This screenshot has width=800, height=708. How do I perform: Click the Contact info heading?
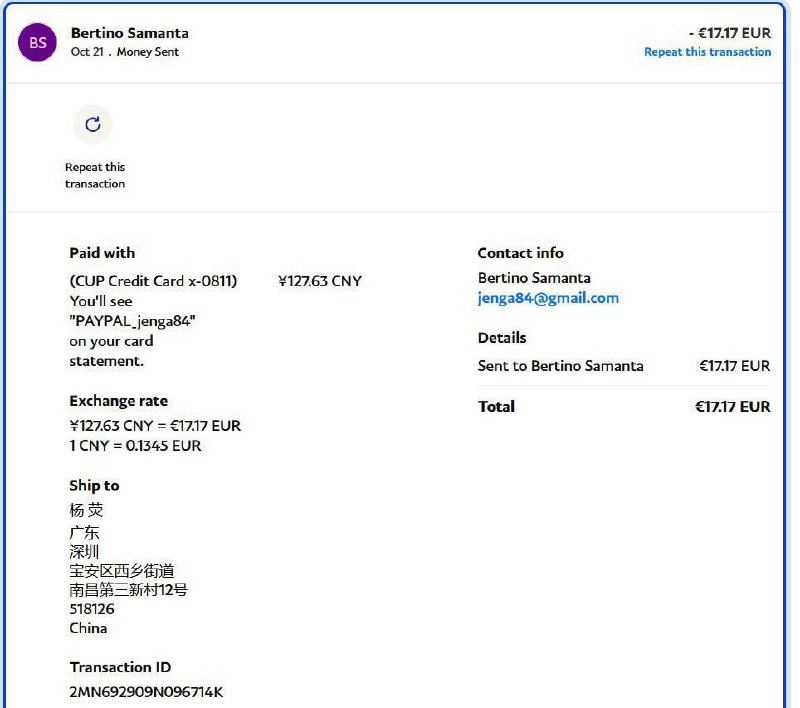[x=520, y=253]
